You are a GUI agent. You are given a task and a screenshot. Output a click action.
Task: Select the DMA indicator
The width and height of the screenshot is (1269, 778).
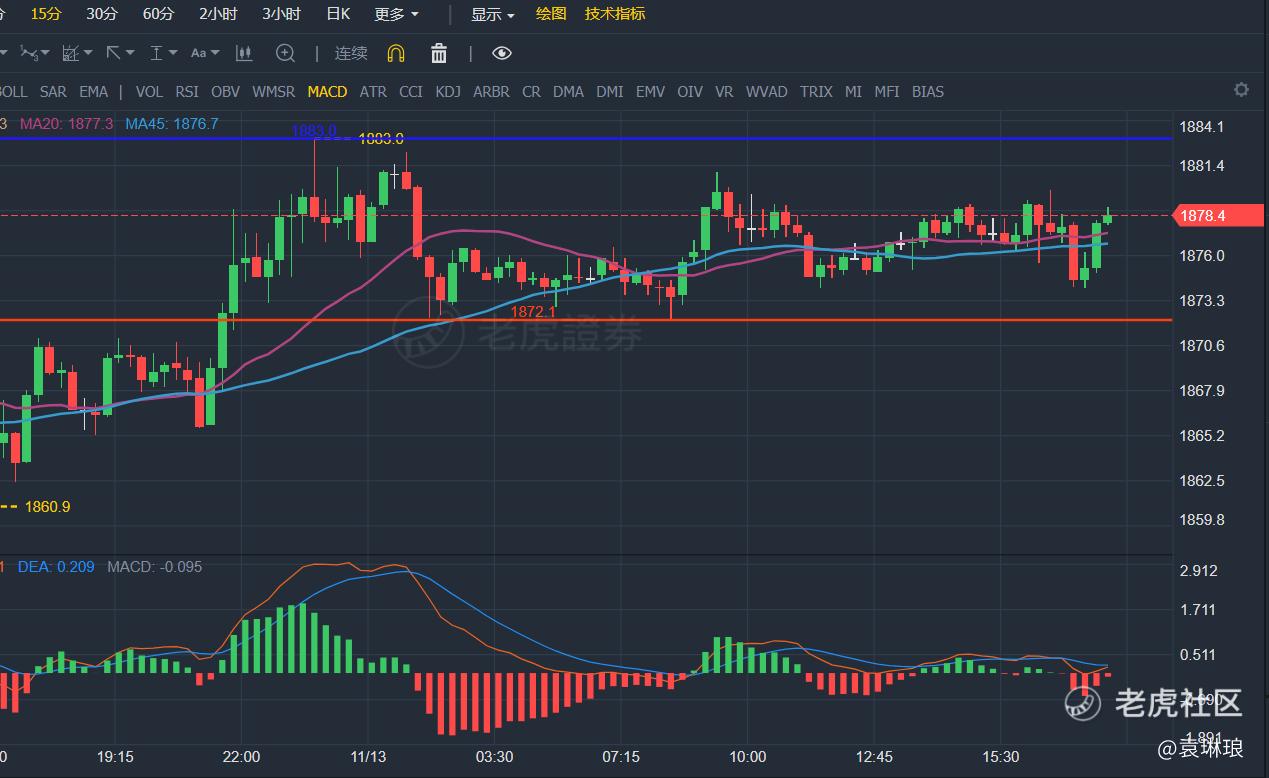tap(568, 91)
